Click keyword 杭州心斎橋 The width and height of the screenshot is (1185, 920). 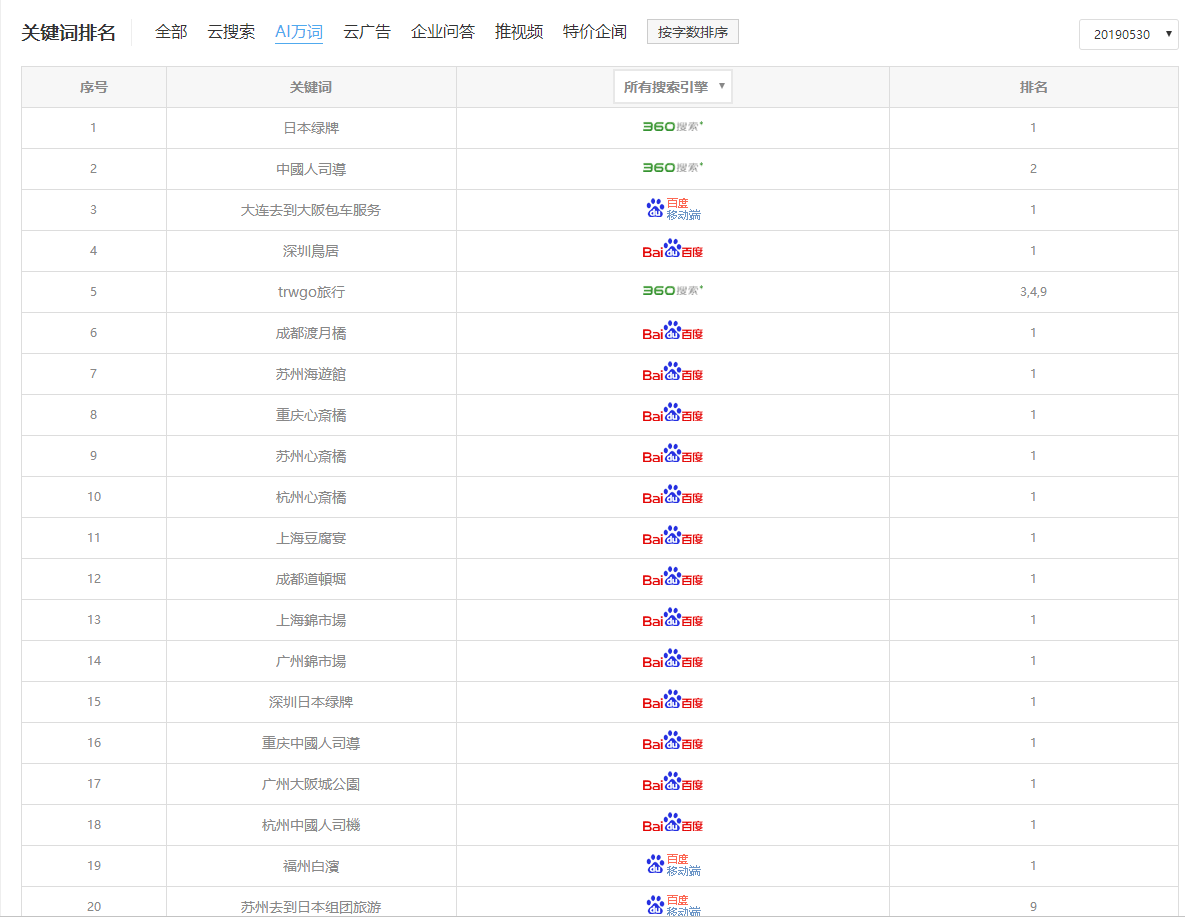click(311, 497)
